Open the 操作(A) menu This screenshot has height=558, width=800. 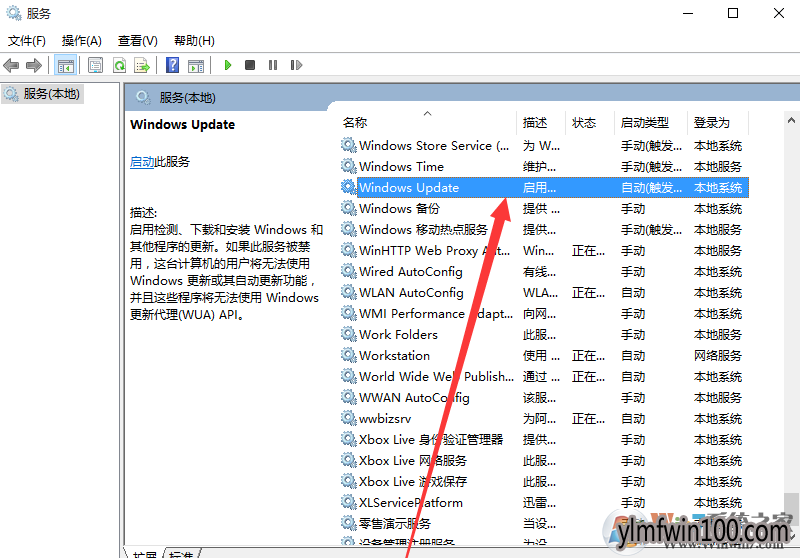(x=82, y=41)
